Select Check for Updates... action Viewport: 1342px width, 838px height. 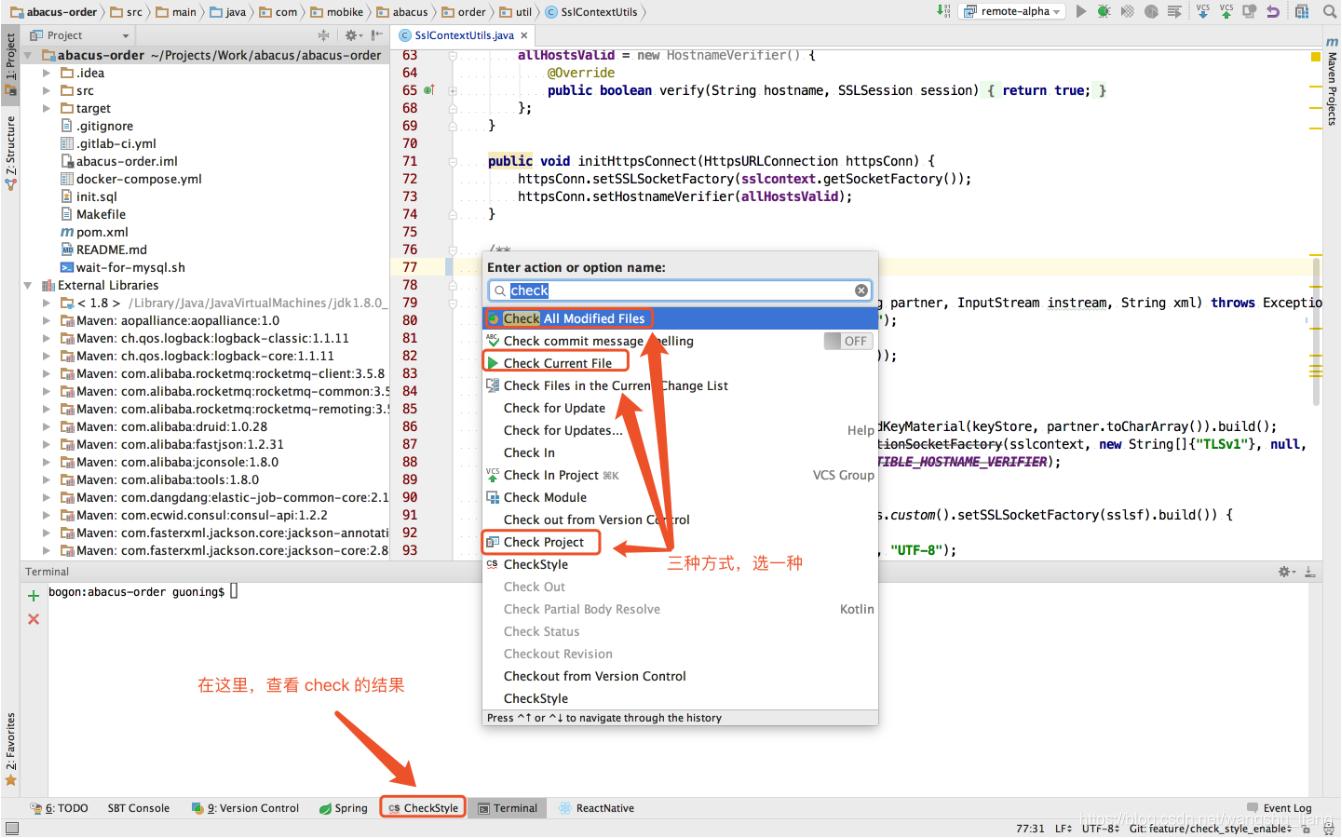[680, 430]
